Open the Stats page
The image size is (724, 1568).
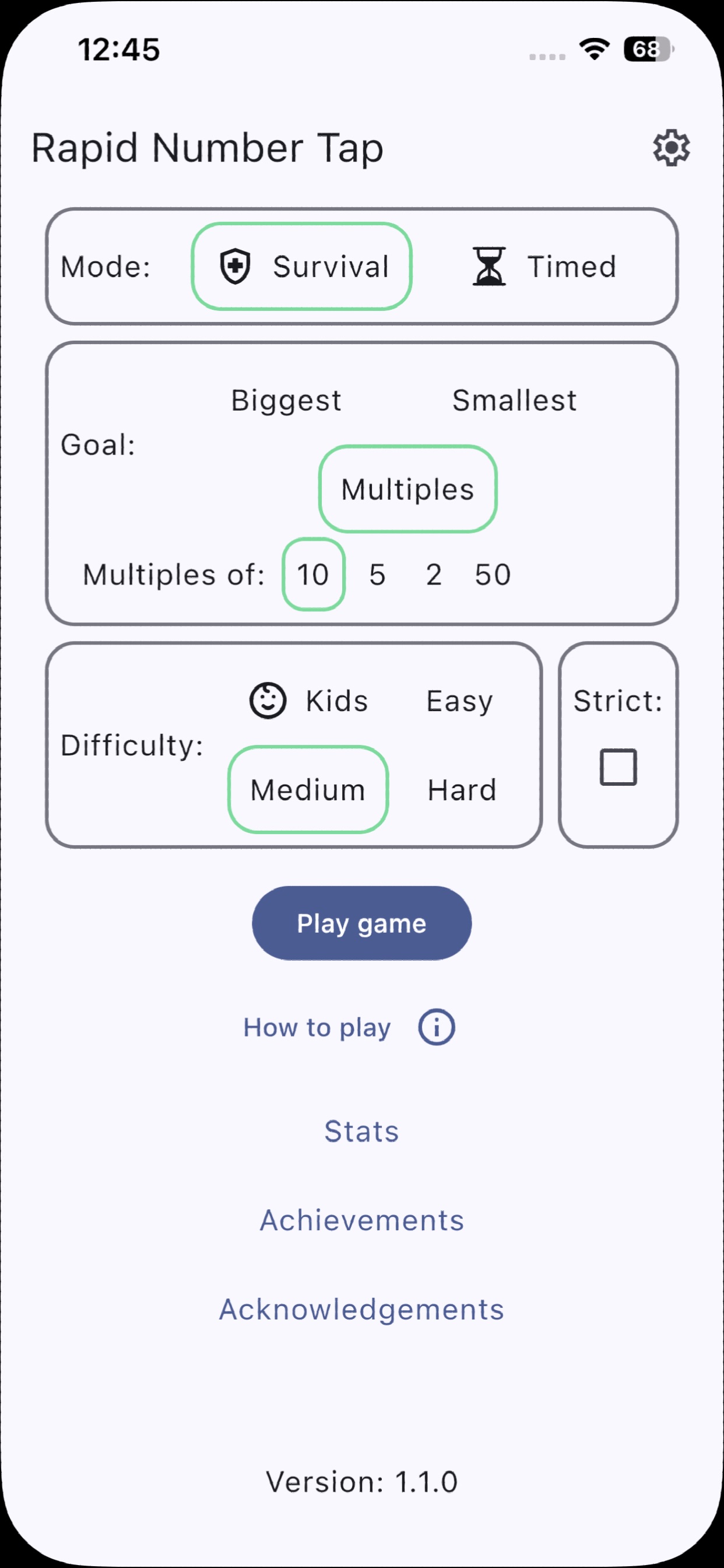pyautogui.click(x=361, y=1131)
